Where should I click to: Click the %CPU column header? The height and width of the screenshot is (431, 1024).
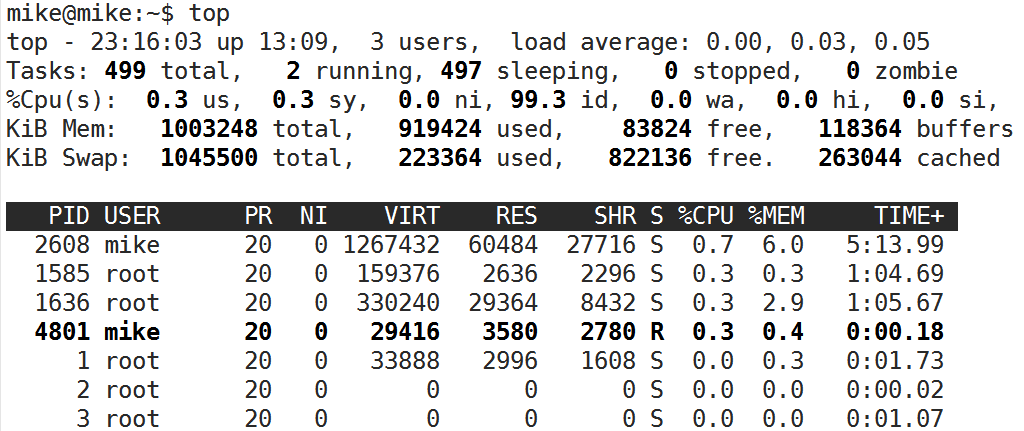[x=706, y=216]
